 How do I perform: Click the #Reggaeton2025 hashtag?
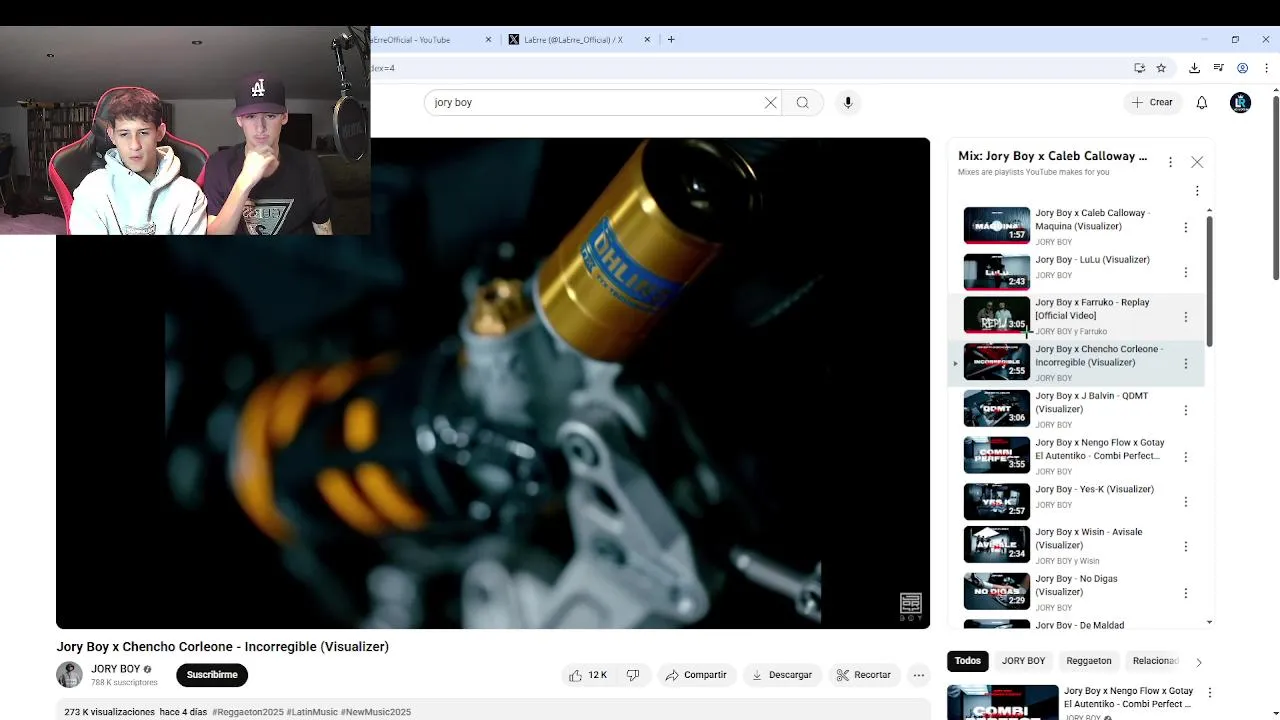pos(248,712)
